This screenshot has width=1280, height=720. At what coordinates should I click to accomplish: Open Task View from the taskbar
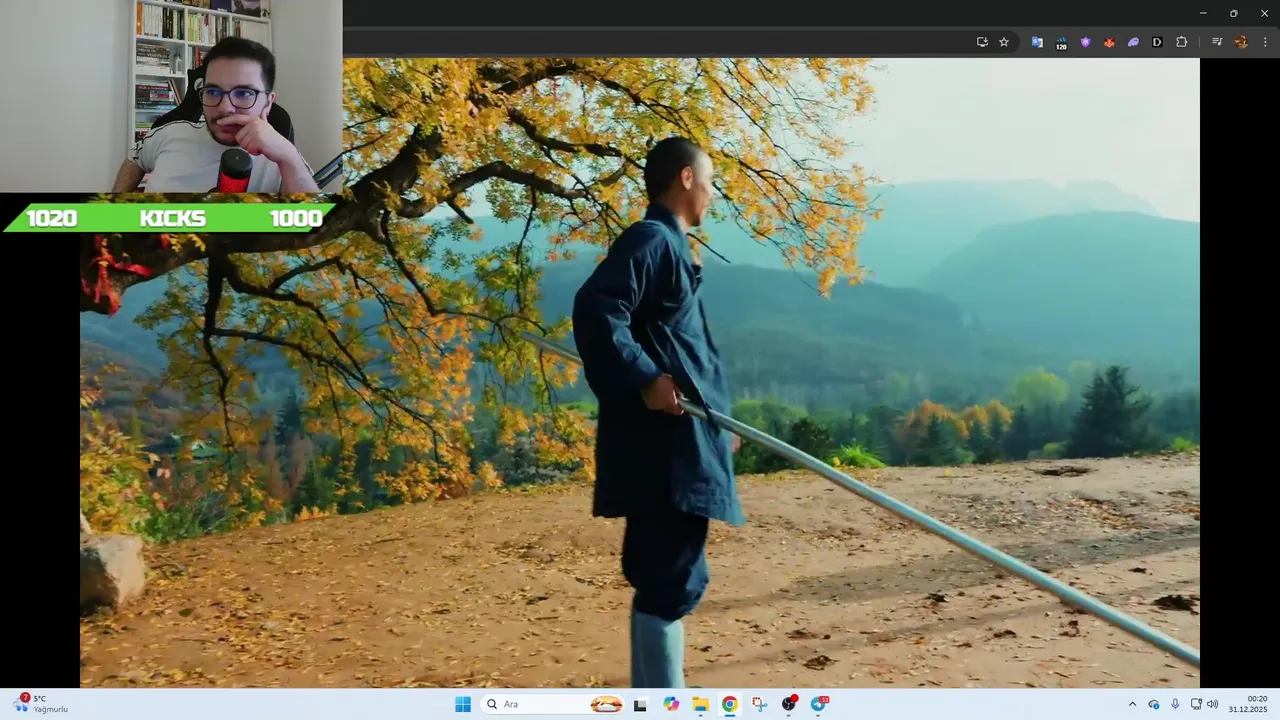640,704
